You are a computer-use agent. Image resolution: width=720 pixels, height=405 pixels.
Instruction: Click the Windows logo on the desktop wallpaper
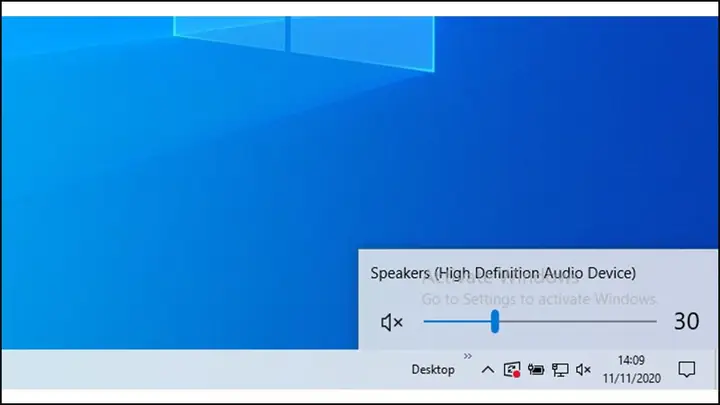[304, 41]
